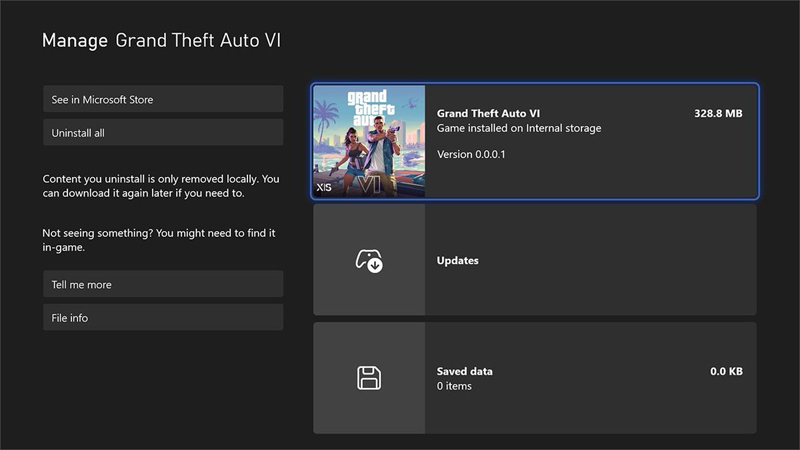800x450 pixels.
Task: Click the controller download icon for Updates
Action: pyautogui.click(x=369, y=260)
